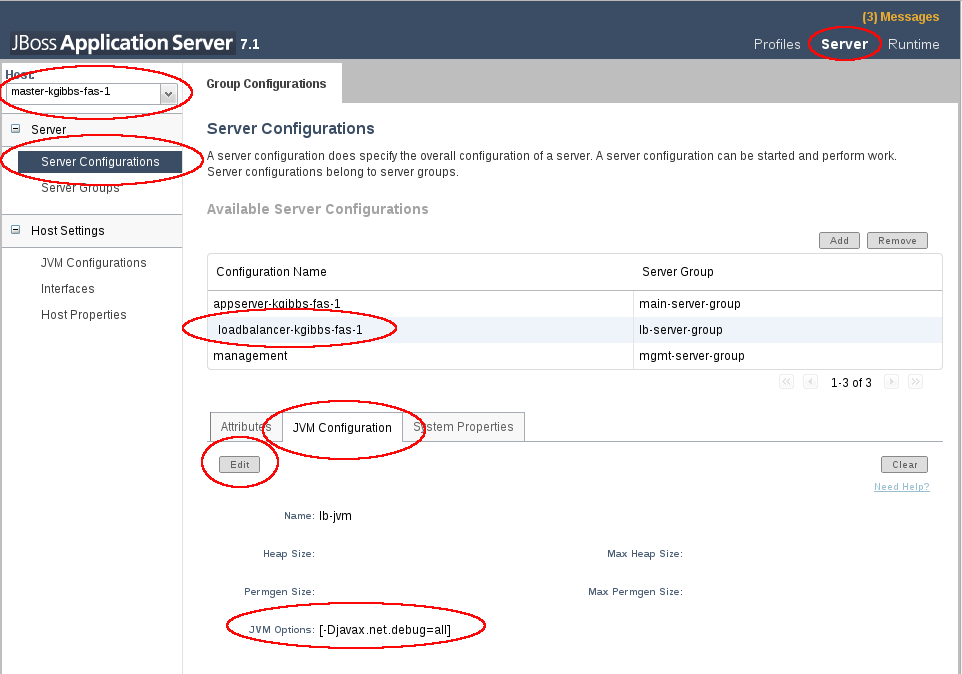Open Host Properties under Host Settings
Screen dimensions: 962x674
click(83, 315)
